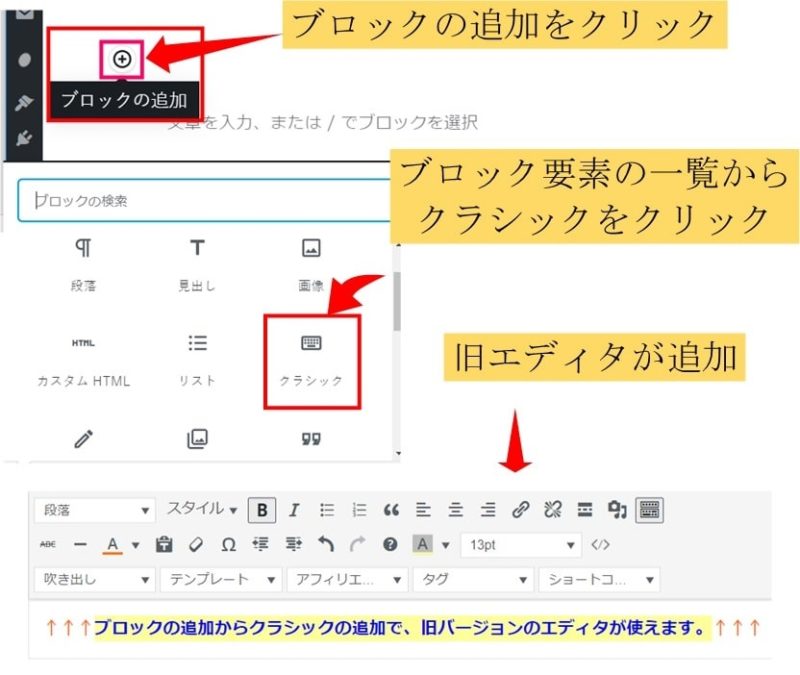Align text center
This screenshot has width=800, height=675.
[456, 510]
